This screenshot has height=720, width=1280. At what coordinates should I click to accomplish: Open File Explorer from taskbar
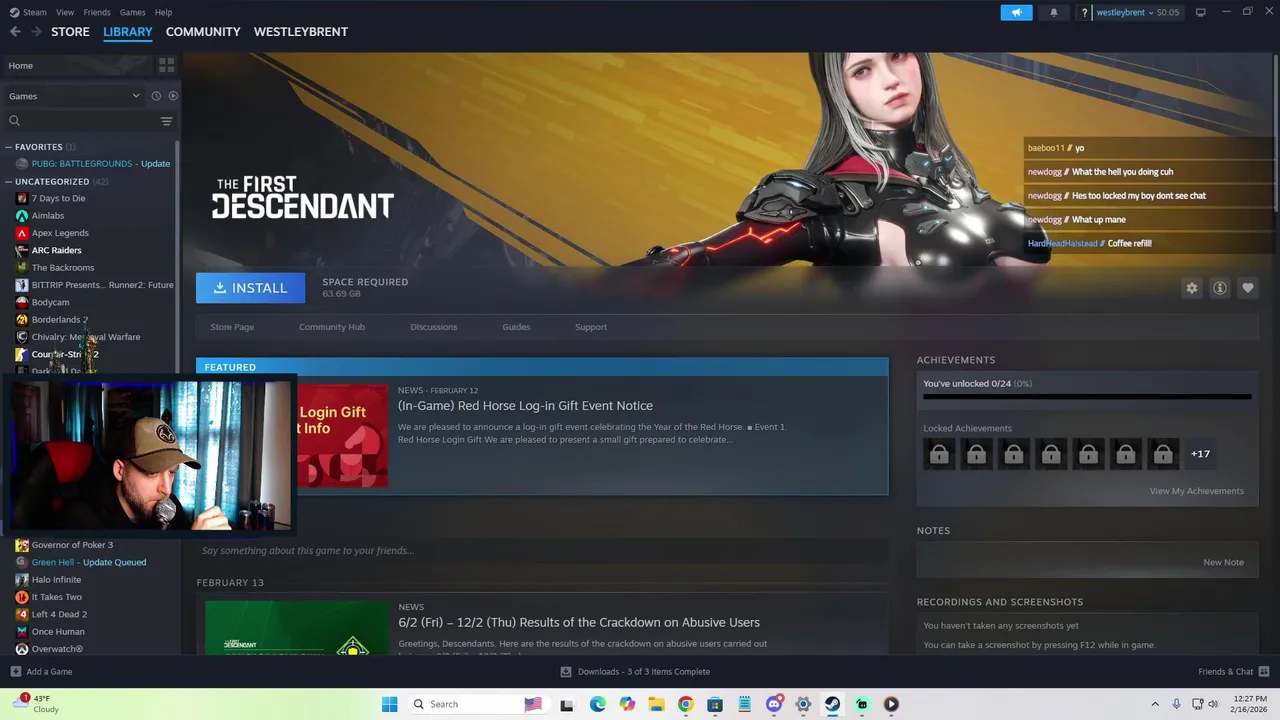656,704
